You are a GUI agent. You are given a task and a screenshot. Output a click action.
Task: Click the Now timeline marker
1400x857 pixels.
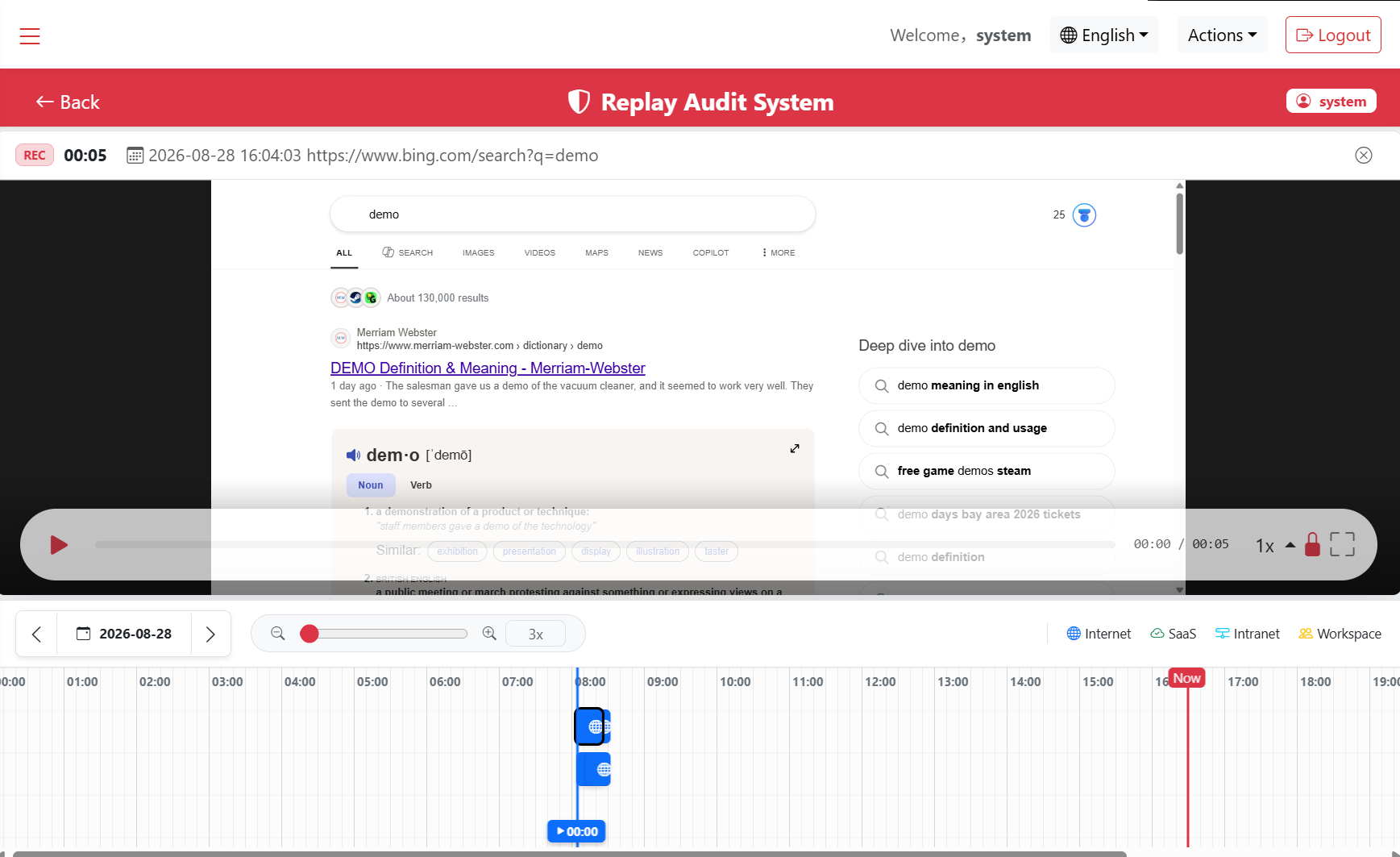coord(1186,678)
